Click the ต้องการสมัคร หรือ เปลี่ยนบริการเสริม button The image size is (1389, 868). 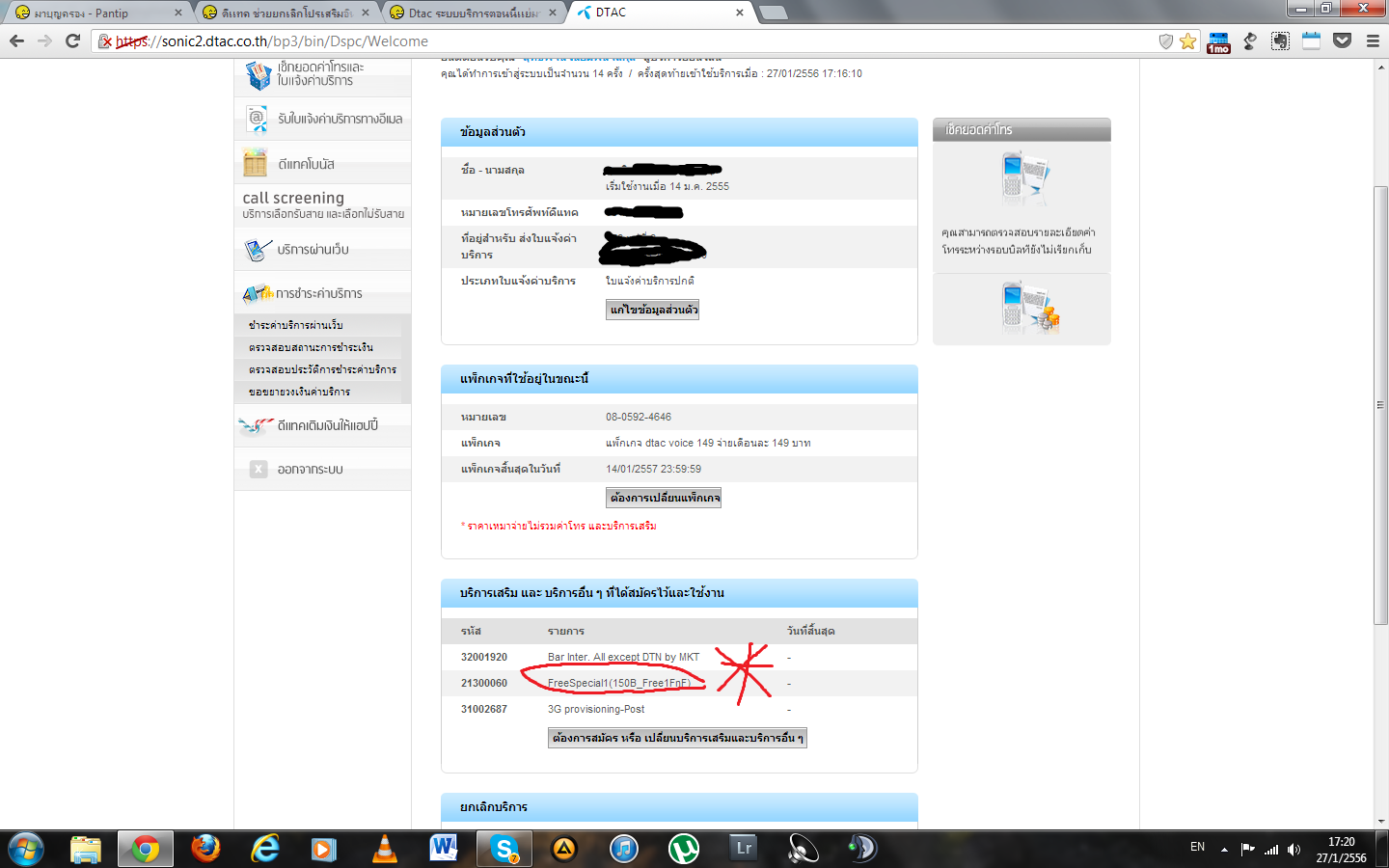(677, 738)
